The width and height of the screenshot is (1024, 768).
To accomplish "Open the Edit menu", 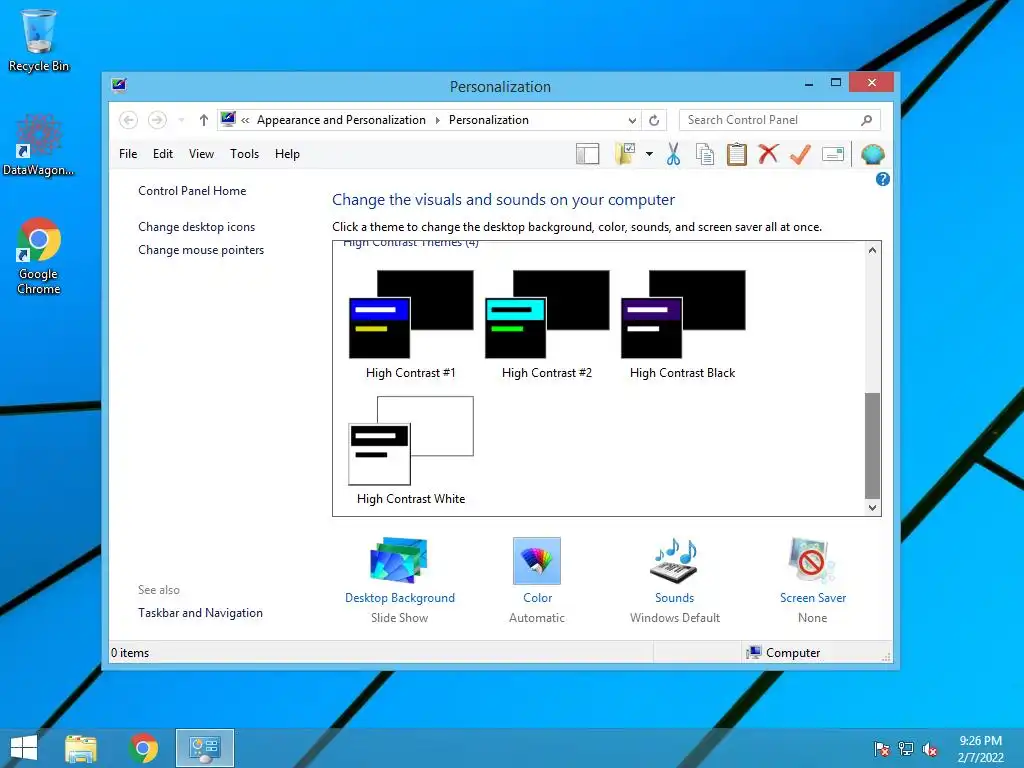I will tap(163, 154).
